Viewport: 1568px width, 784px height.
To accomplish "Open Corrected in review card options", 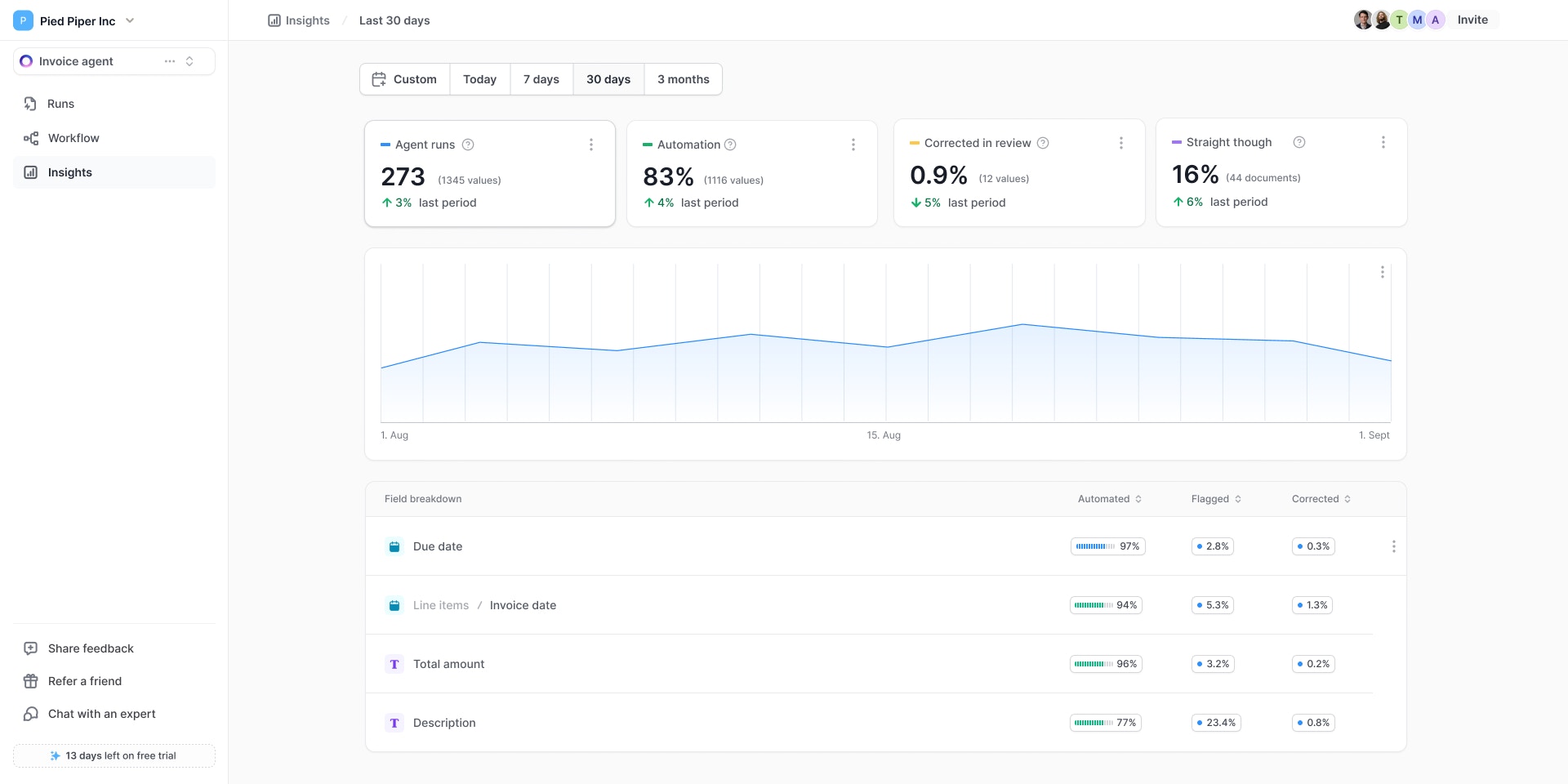I will (x=1121, y=143).
